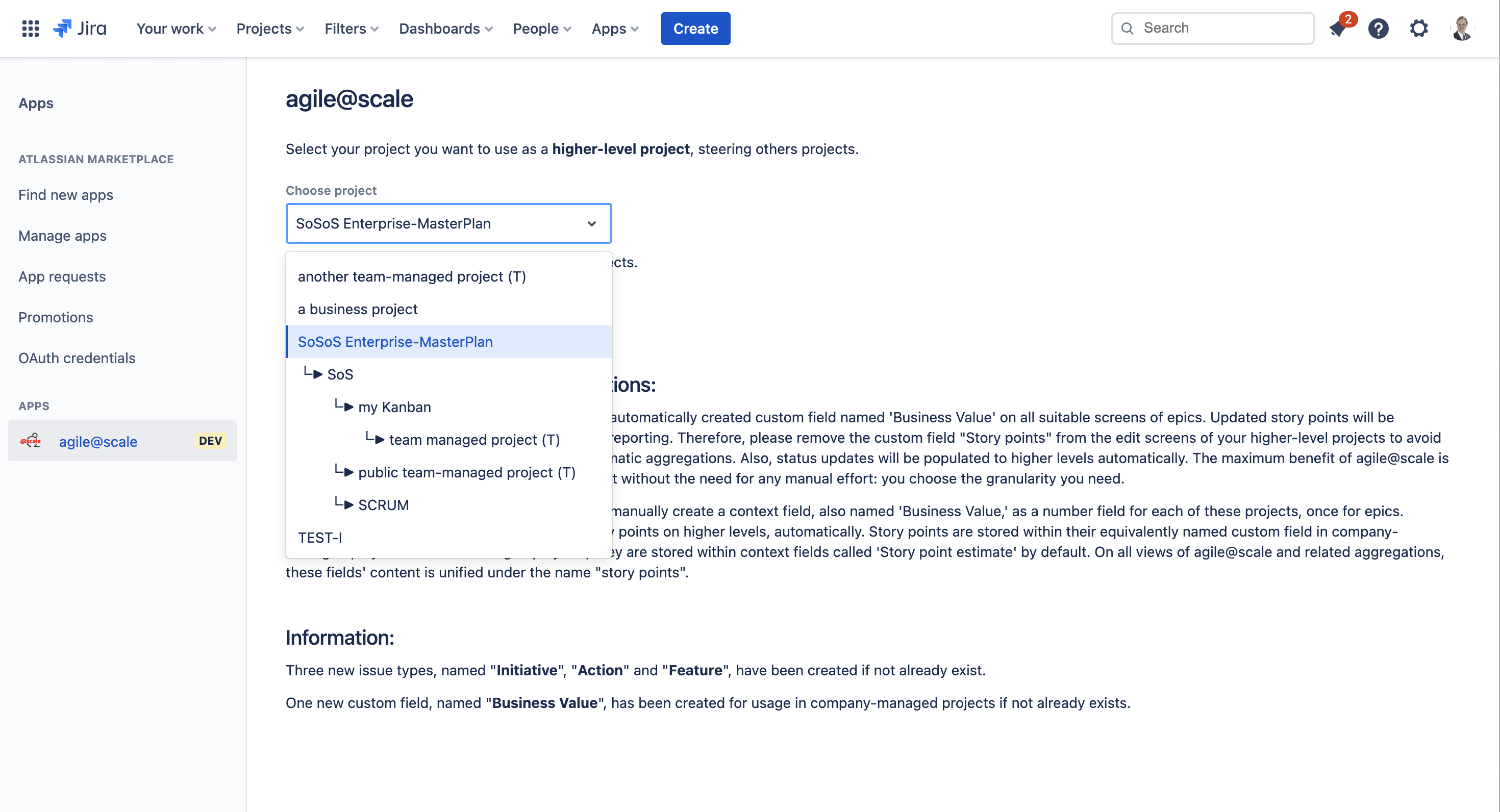The width and height of the screenshot is (1500, 812).
Task: Click the Jira logo
Action: click(80, 28)
